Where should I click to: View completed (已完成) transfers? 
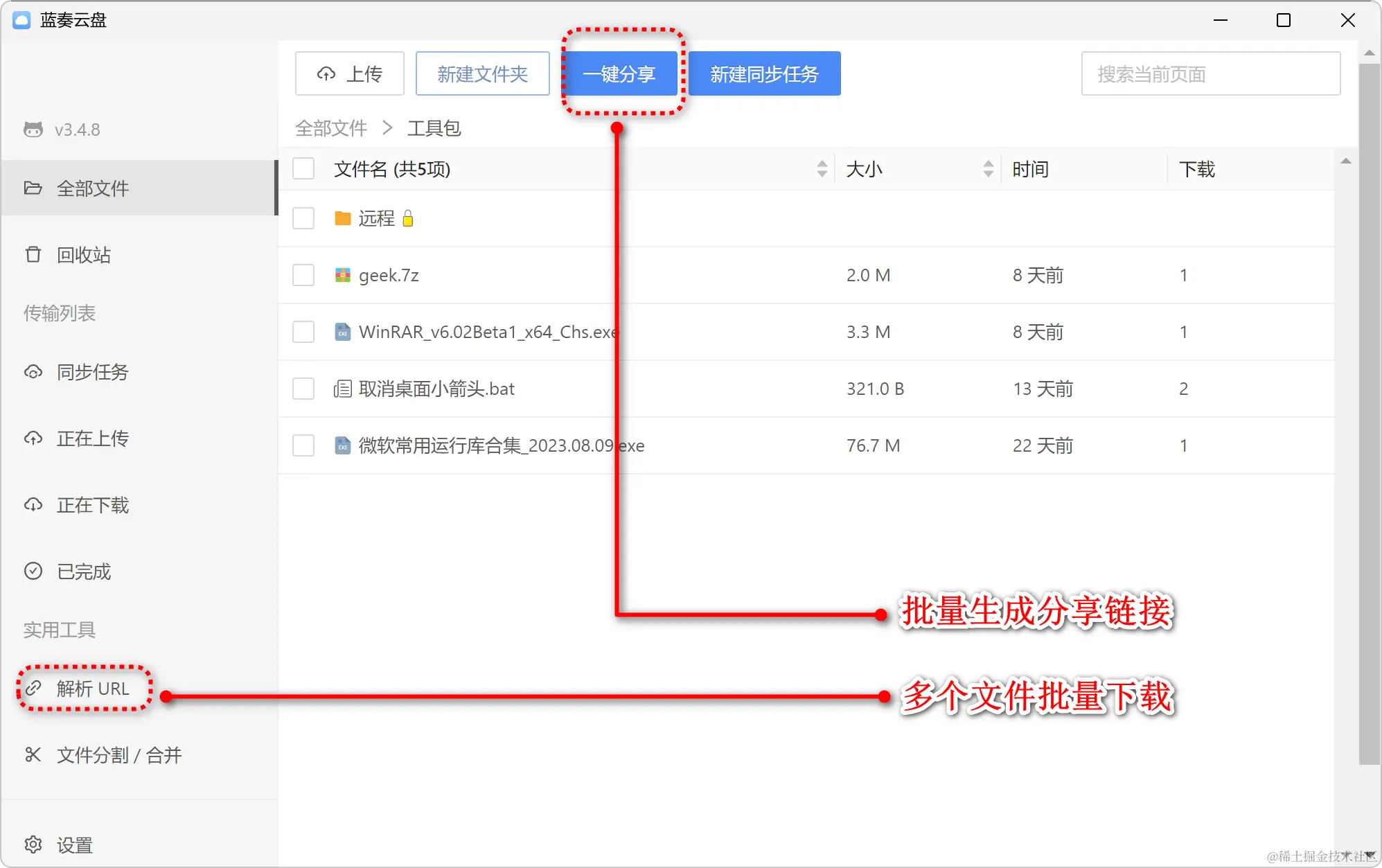point(83,572)
